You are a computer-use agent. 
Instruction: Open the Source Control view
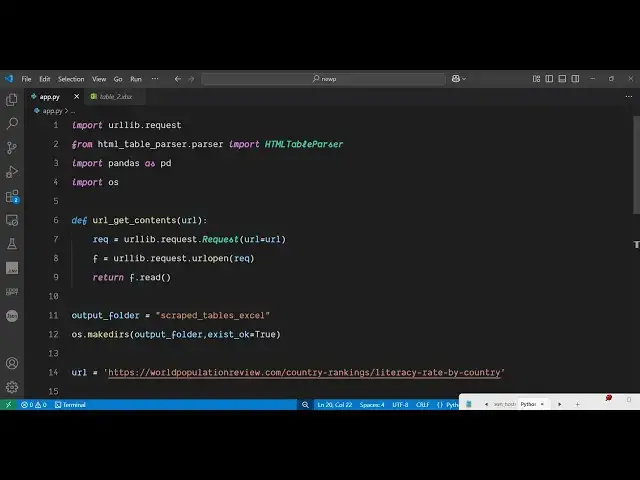[x=12, y=147]
